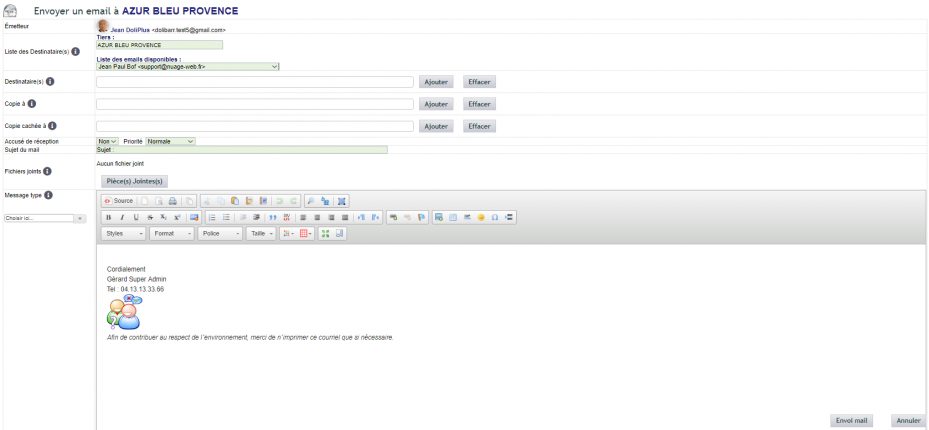Click Ajouter next to Copie cachée à
This screenshot has width=929, height=430.
click(436, 126)
